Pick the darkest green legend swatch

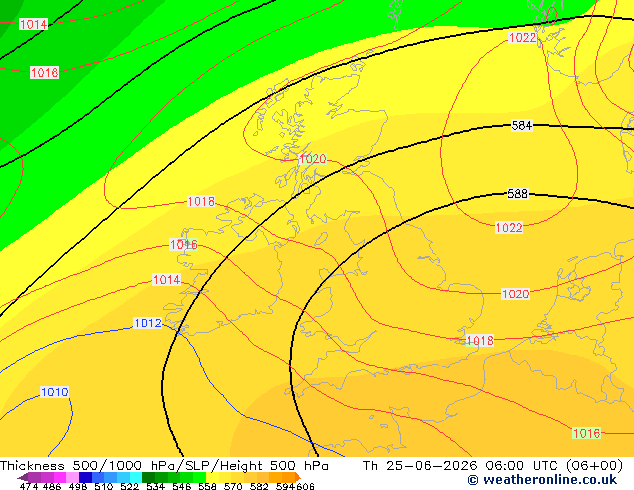click(x=148, y=477)
